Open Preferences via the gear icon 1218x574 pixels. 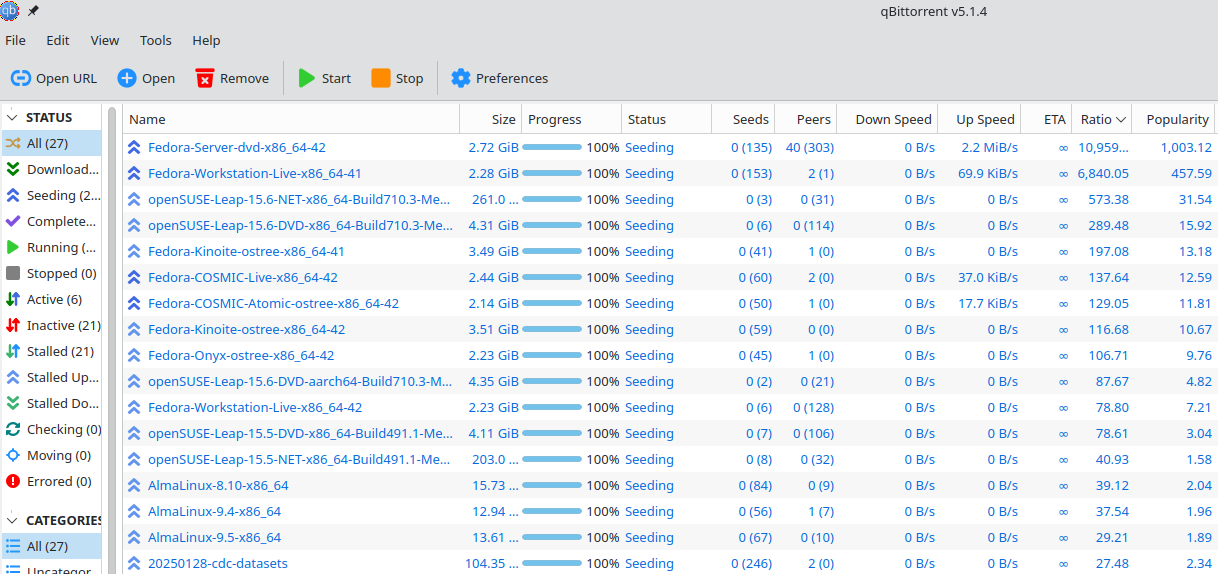(461, 78)
